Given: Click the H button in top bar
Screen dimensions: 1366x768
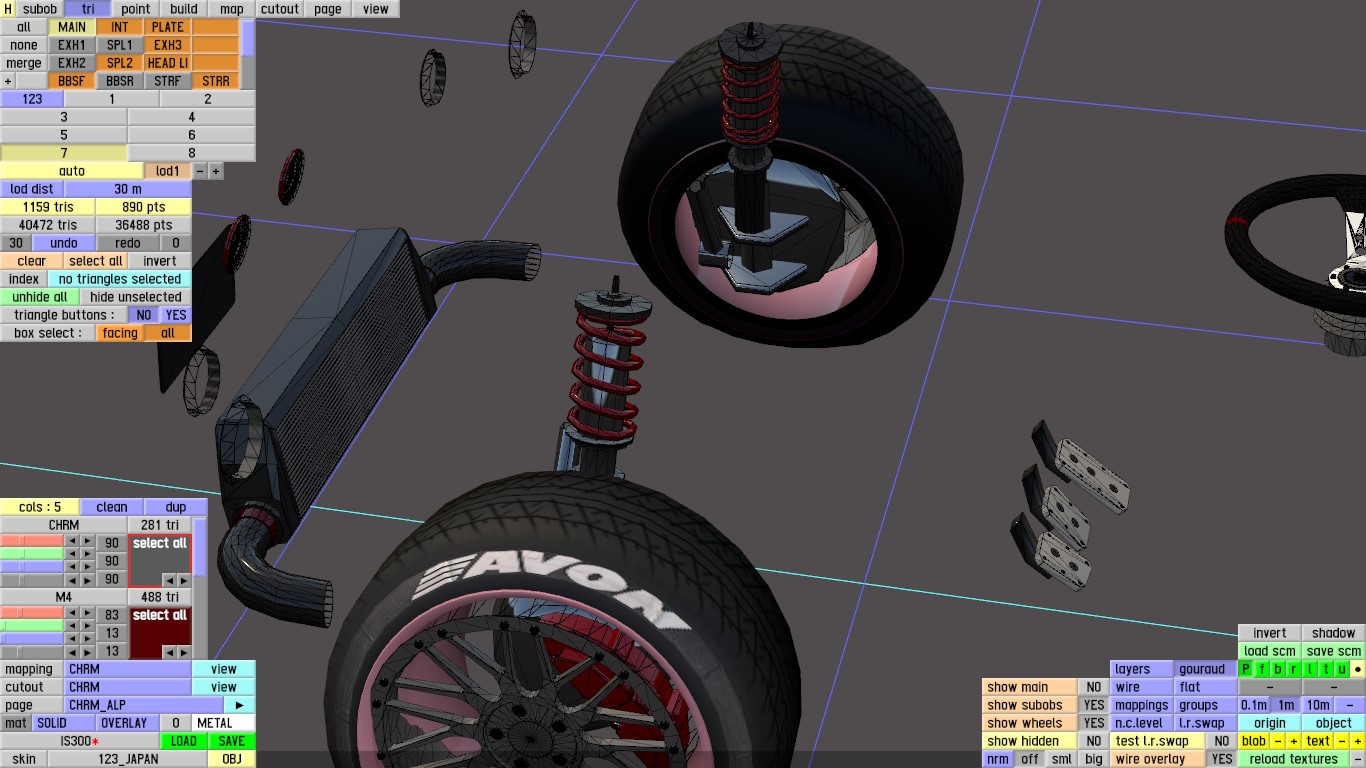Looking at the screenshot, I should [x=8, y=9].
